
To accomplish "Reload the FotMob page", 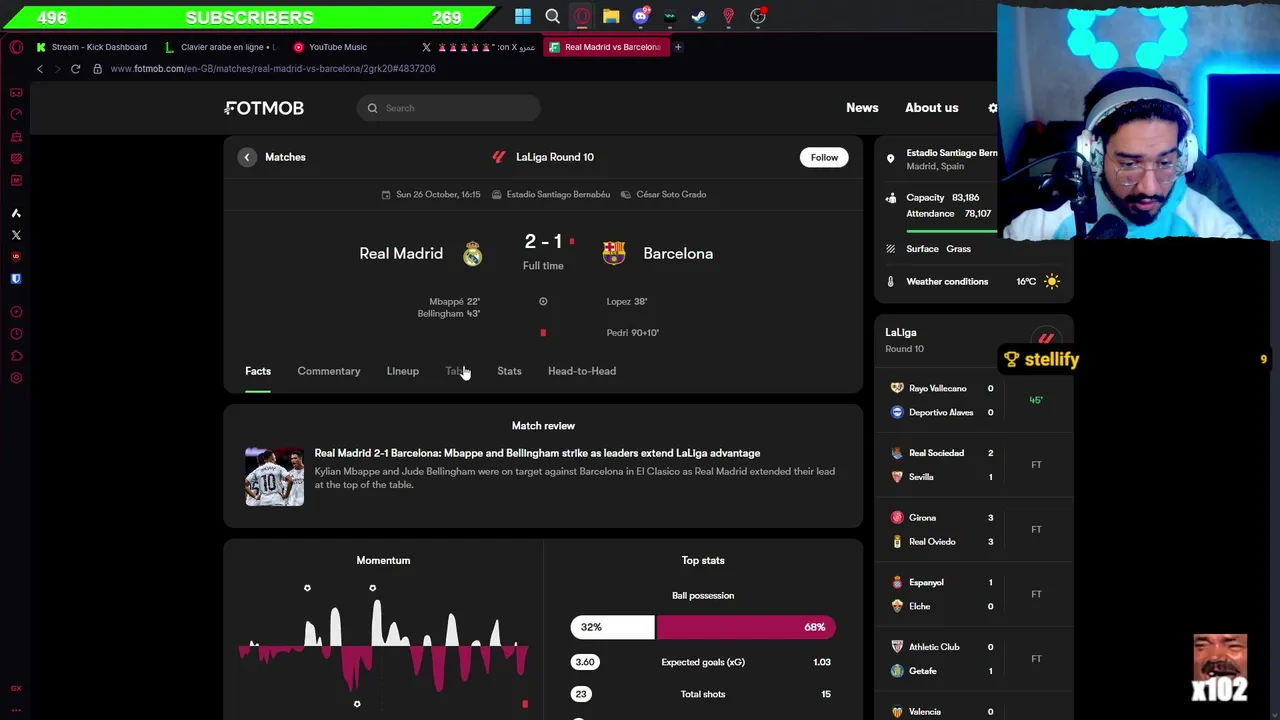I will (75, 69).
